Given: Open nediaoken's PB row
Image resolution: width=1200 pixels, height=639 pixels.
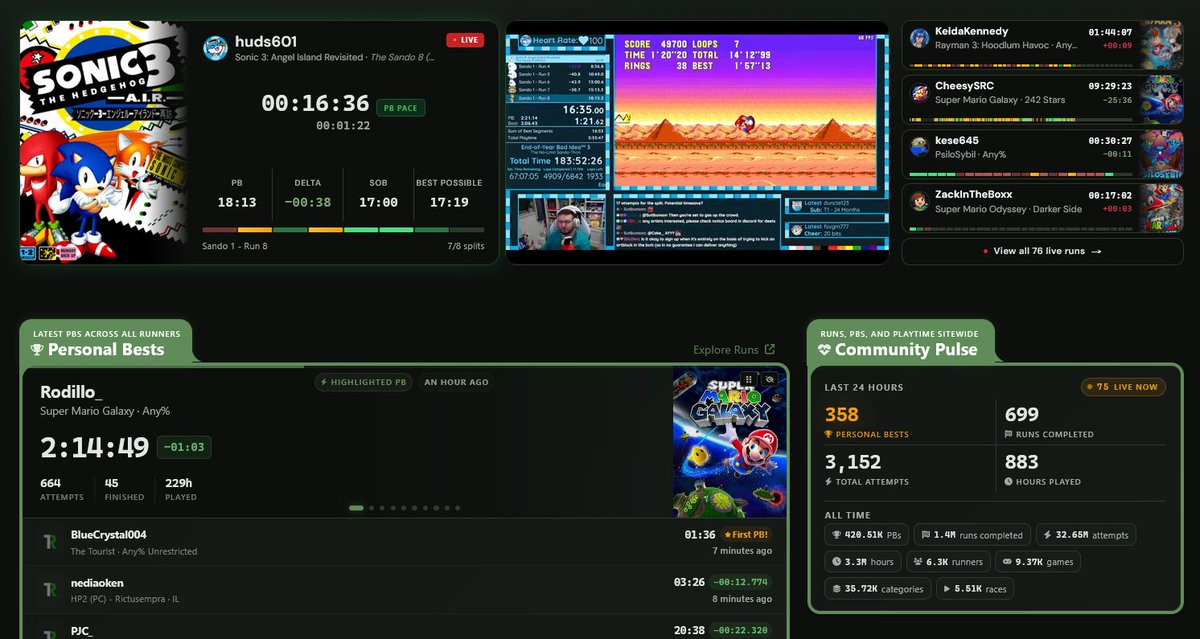Looking at the screenshot, I should [x=405, y=589].
